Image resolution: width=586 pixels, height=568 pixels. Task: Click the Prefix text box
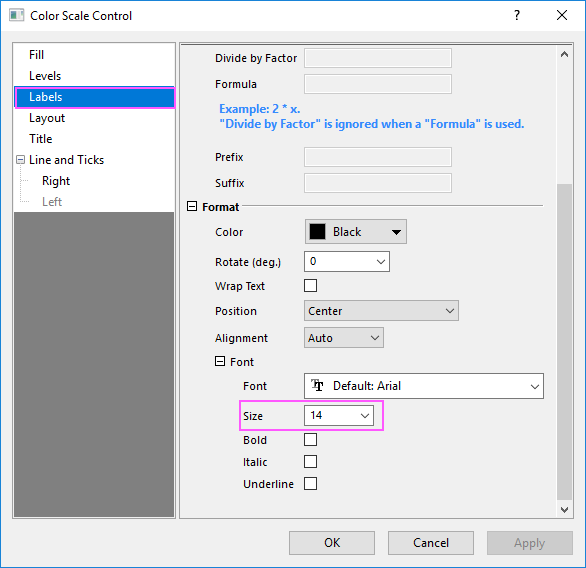(x=378, y=157)
